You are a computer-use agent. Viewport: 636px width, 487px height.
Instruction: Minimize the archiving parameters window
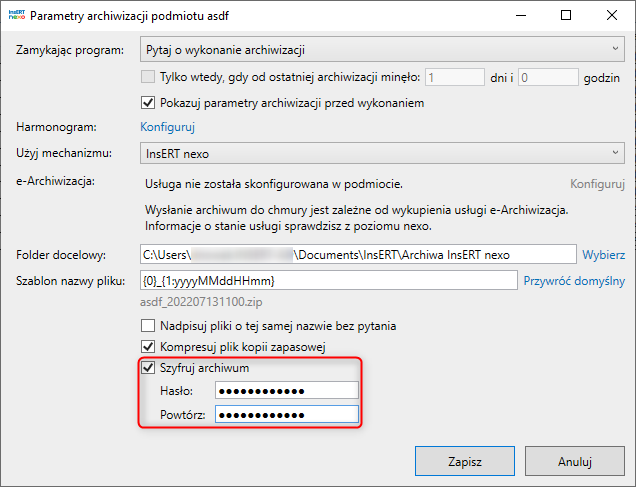(519, 16)
